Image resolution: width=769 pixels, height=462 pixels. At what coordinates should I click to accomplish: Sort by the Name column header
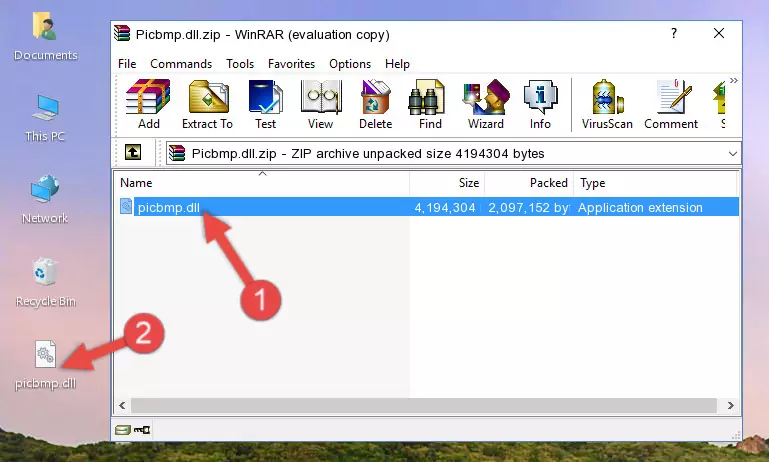(x=262, y=183)
